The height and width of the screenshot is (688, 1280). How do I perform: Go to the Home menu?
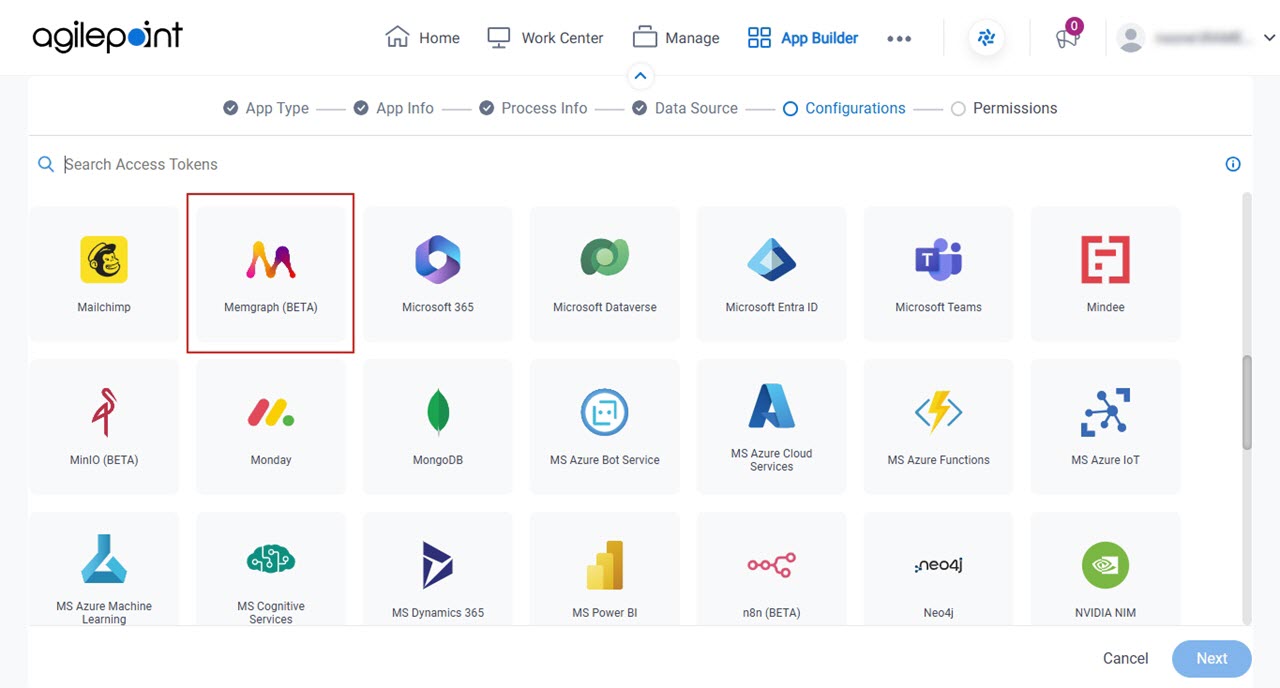pyautogui.click(x=423, y=38)
